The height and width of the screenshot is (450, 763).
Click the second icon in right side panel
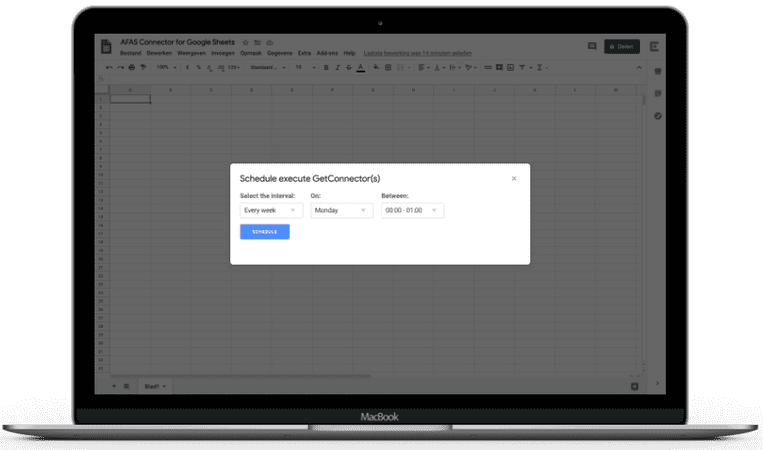tap(658, 93)
